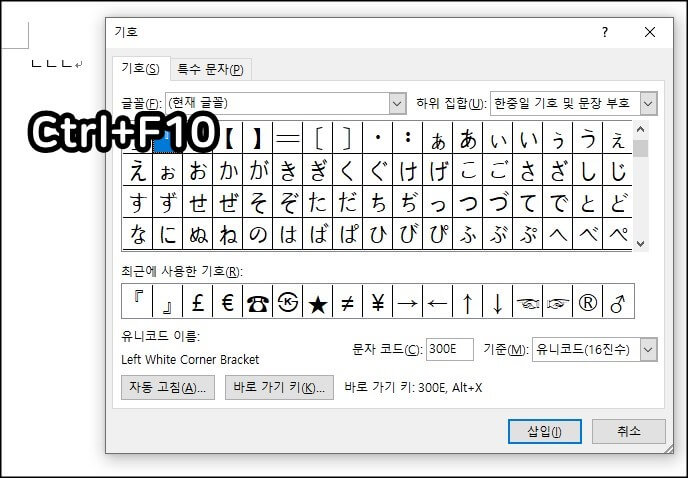Switch to the 기호(S) tab
Screen dimensions: 688x478
pyautogui.click(x=140, y=68)
